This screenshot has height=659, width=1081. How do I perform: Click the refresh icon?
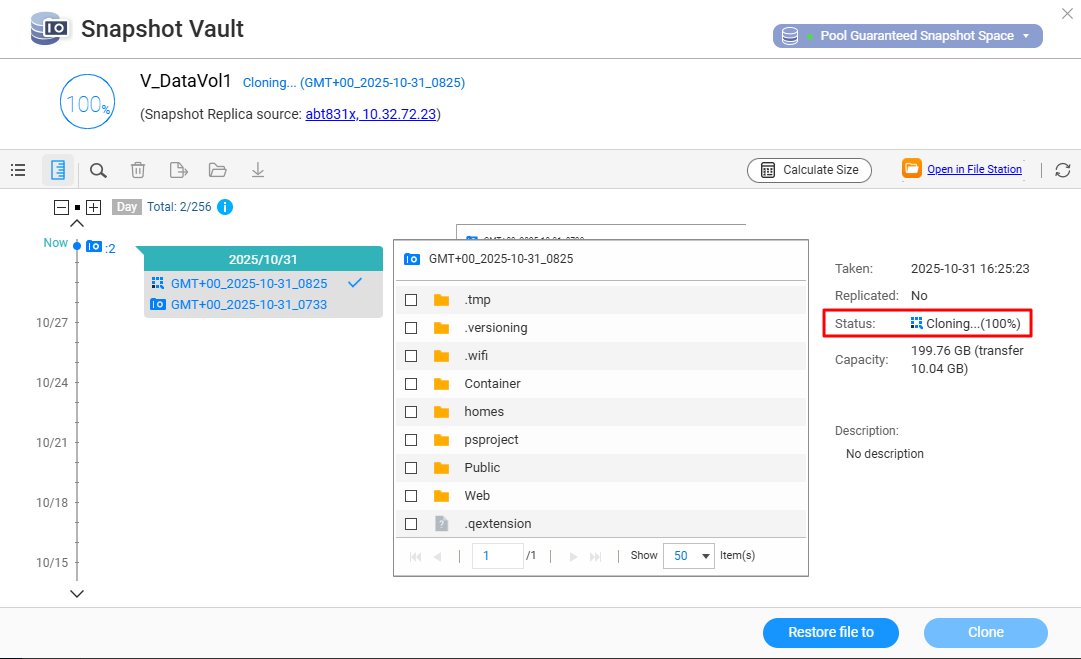(1063, 170)
